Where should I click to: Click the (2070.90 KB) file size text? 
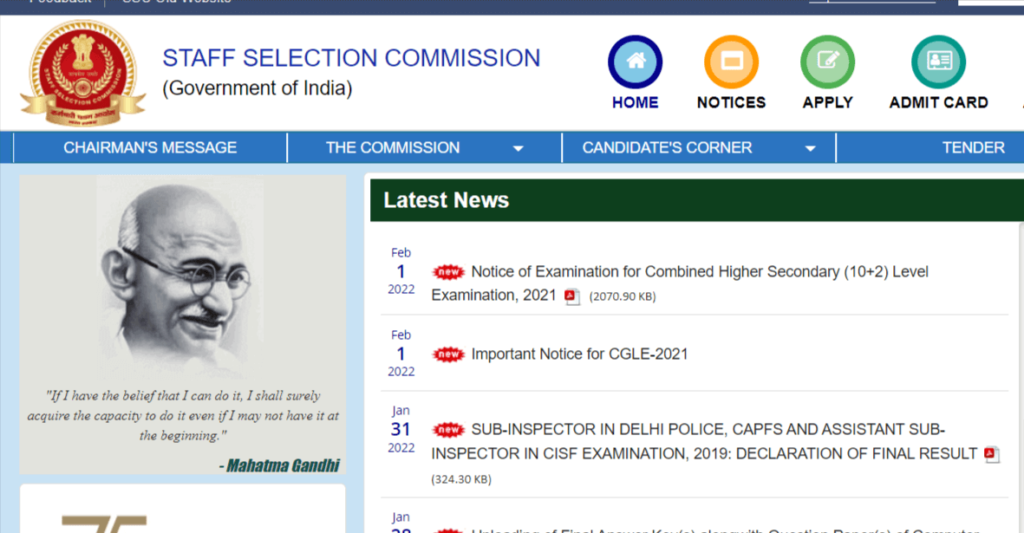click(x=622, y=297)
